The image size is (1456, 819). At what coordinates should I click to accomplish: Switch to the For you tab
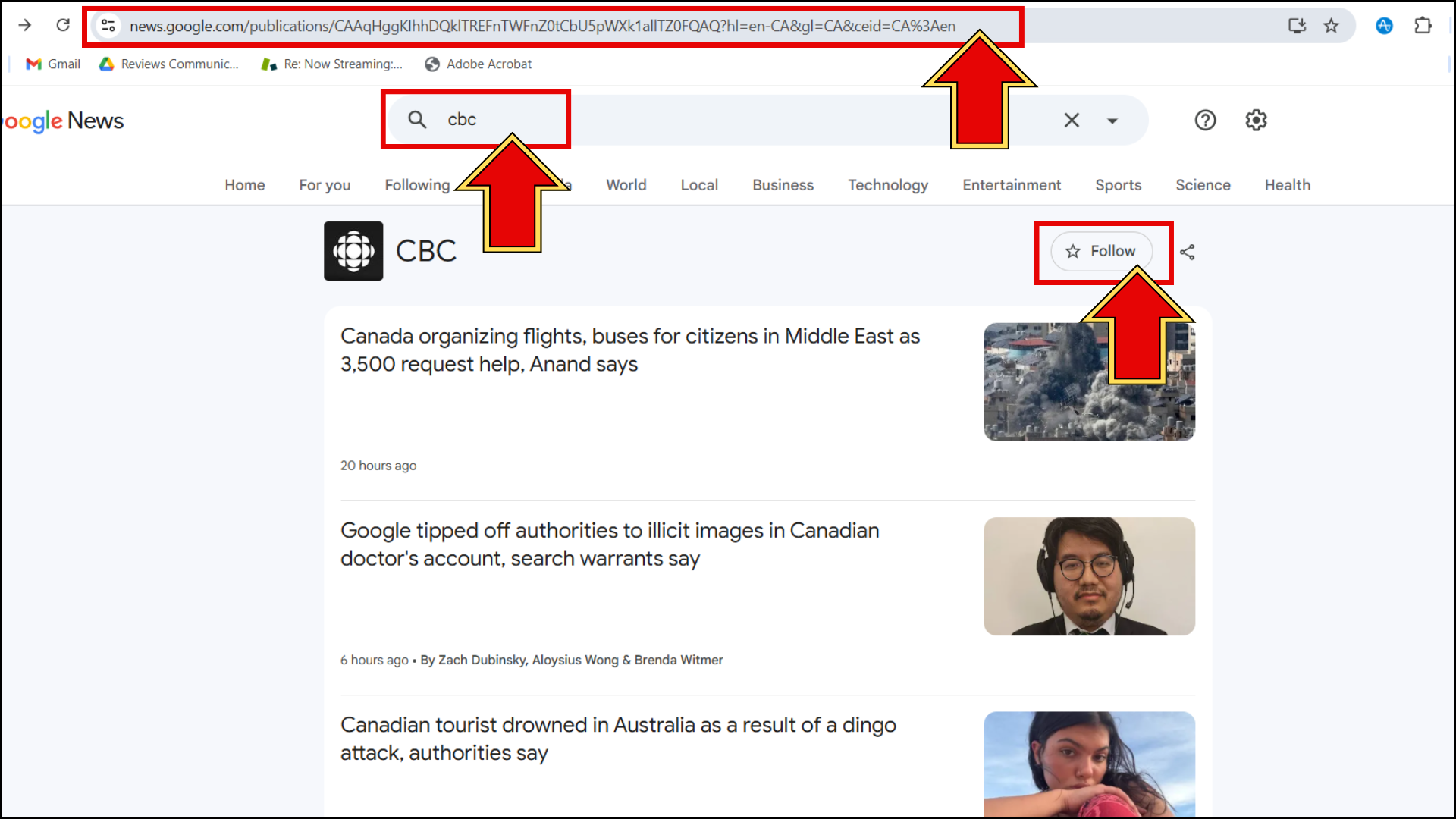(325, 185)
